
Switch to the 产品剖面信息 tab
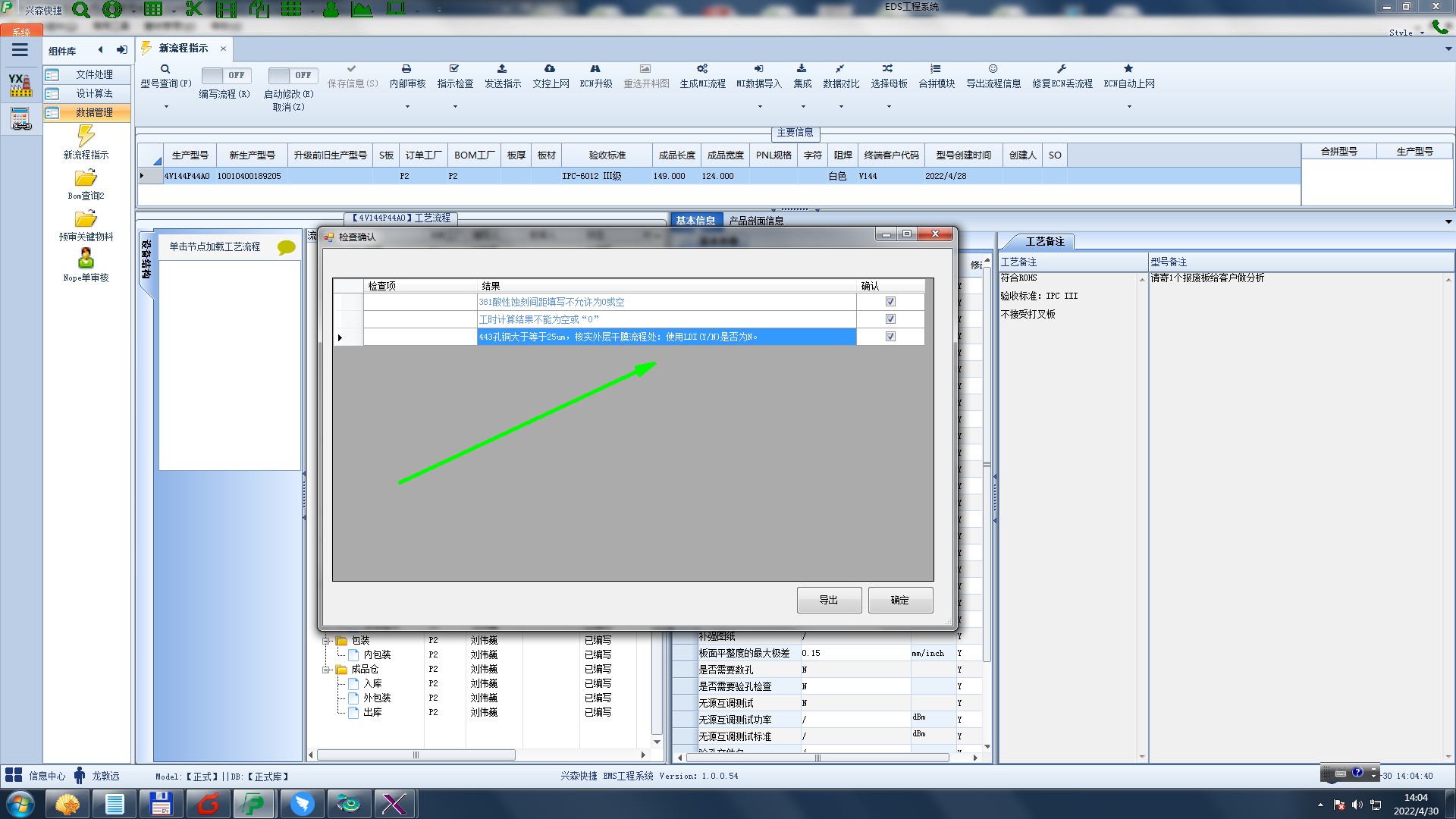coord(756,221)
